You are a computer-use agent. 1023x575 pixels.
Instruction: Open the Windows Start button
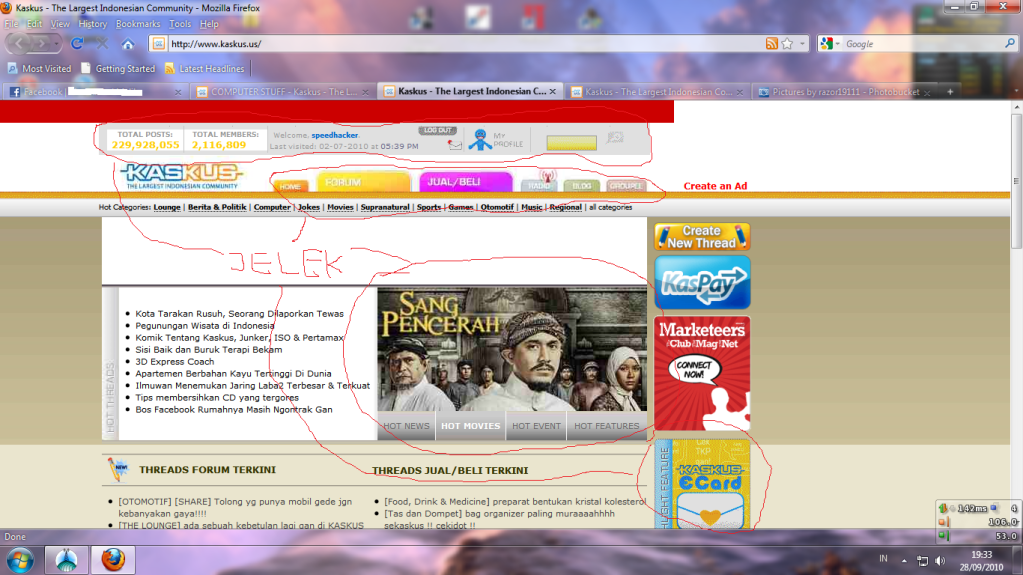[x=20, y=561]
